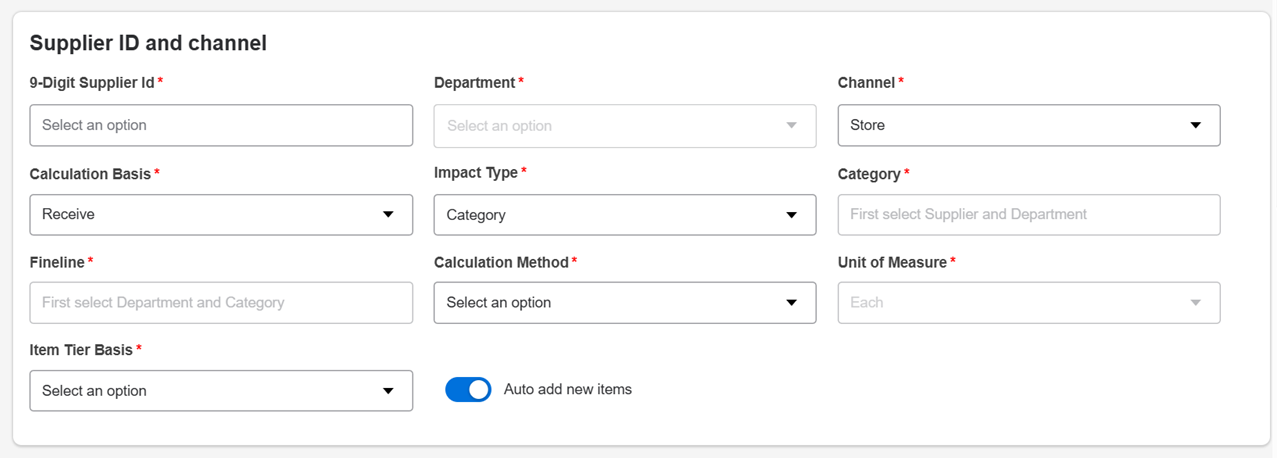The image size is (1277, 458).
Task: Click the Impact Type dropdown arrow icon
Action: pos(792,215)
